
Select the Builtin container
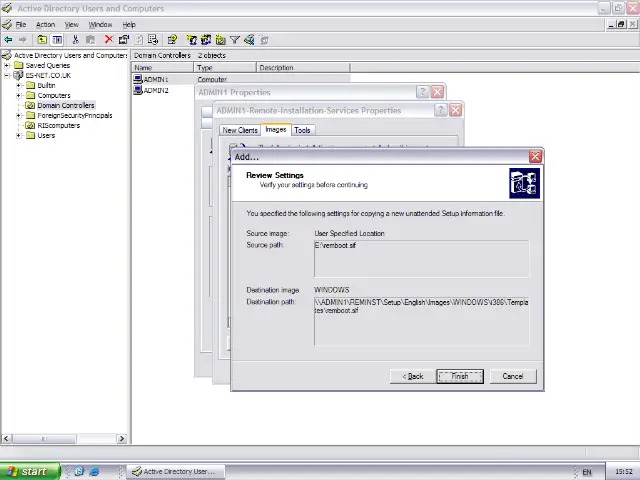pyautogui.click(x=46, y=85)
